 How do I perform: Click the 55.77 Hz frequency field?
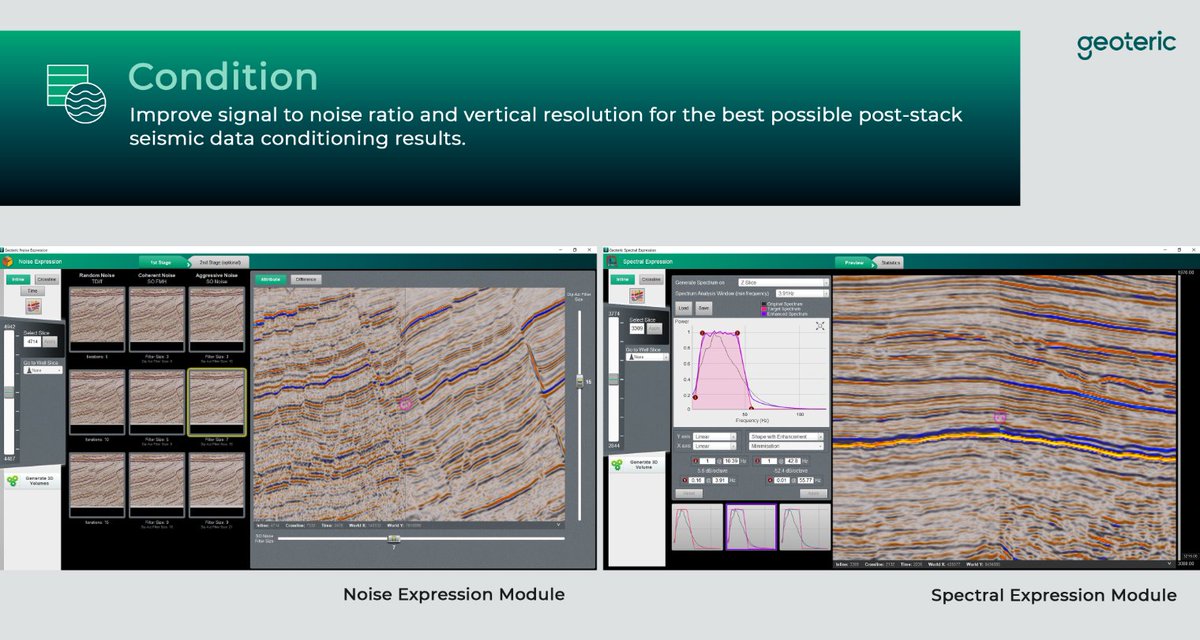point(805,480)
